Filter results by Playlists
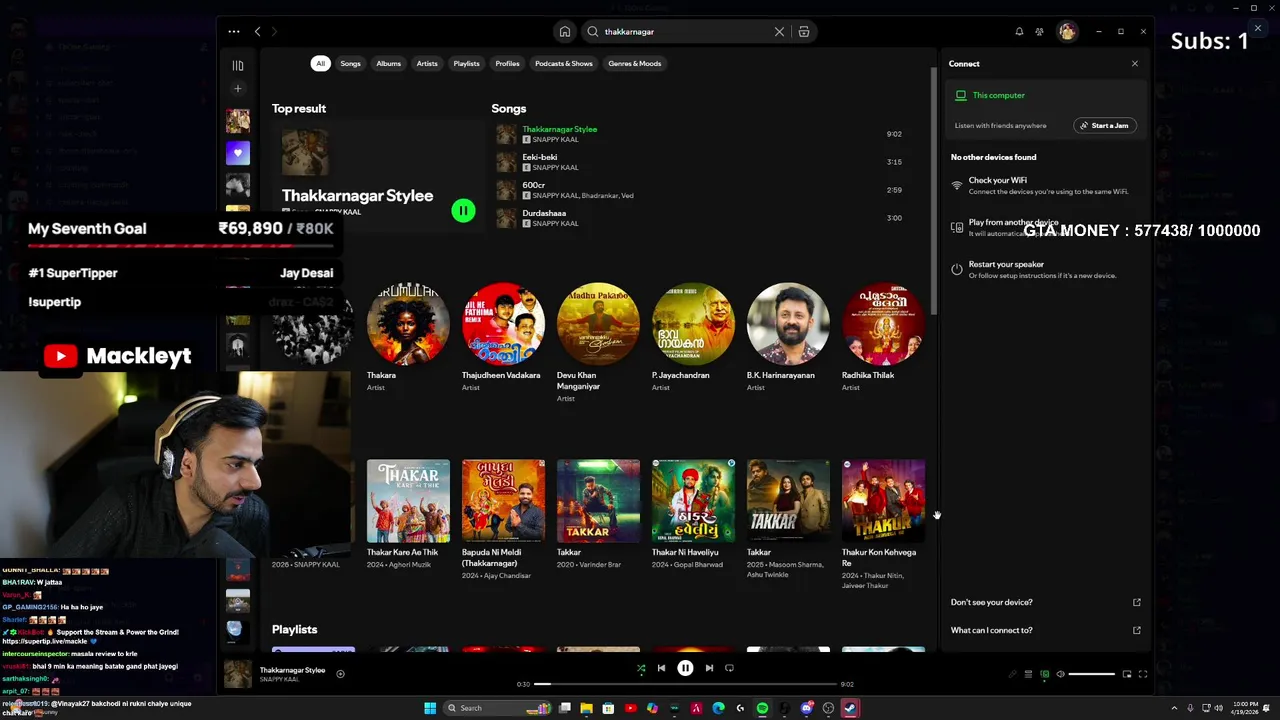This screenshot has height=720, width=1280. tap(466, 64)
